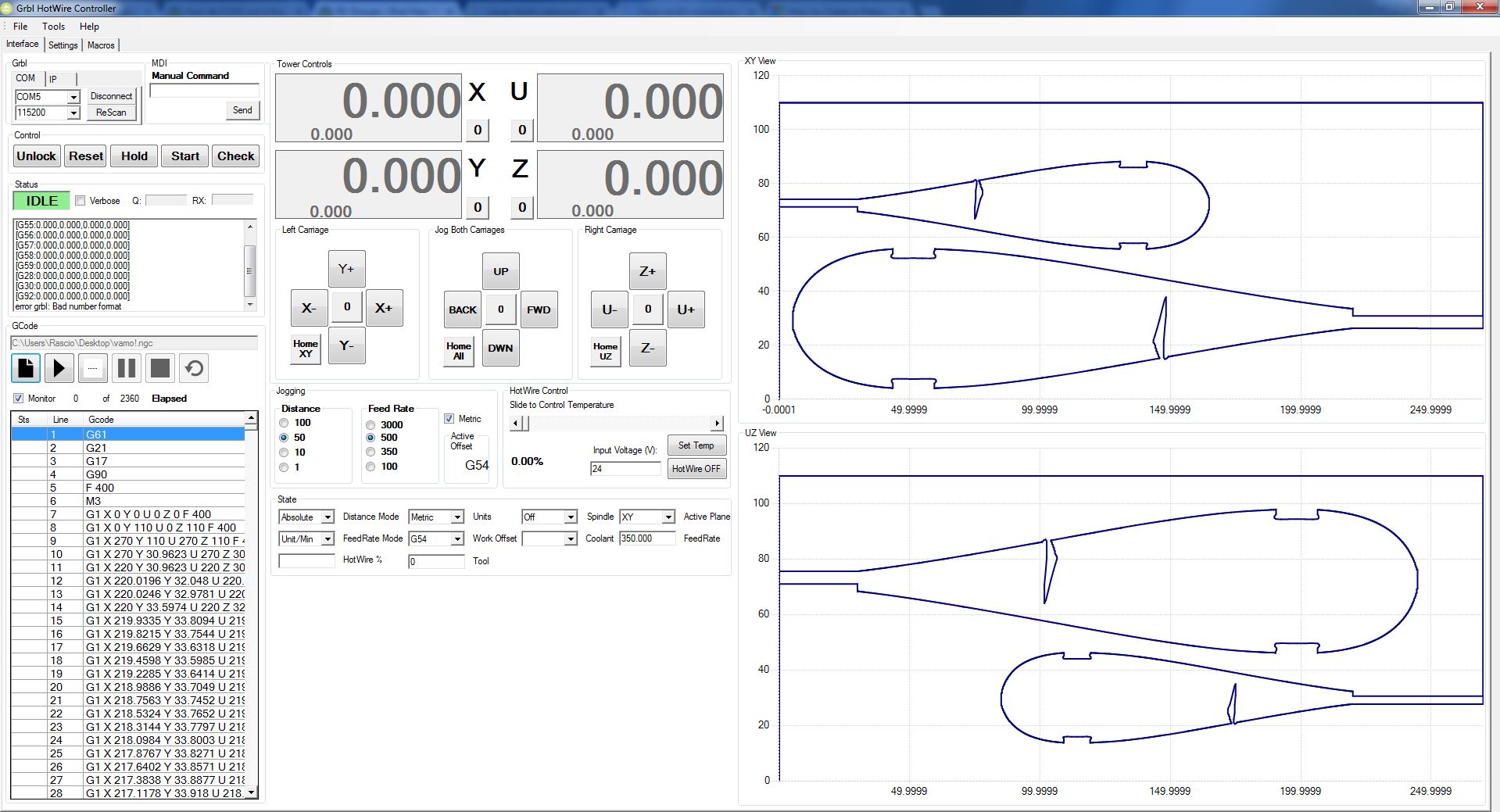
Task: Toggle the Metric checkbox
Action: point(449,419)
